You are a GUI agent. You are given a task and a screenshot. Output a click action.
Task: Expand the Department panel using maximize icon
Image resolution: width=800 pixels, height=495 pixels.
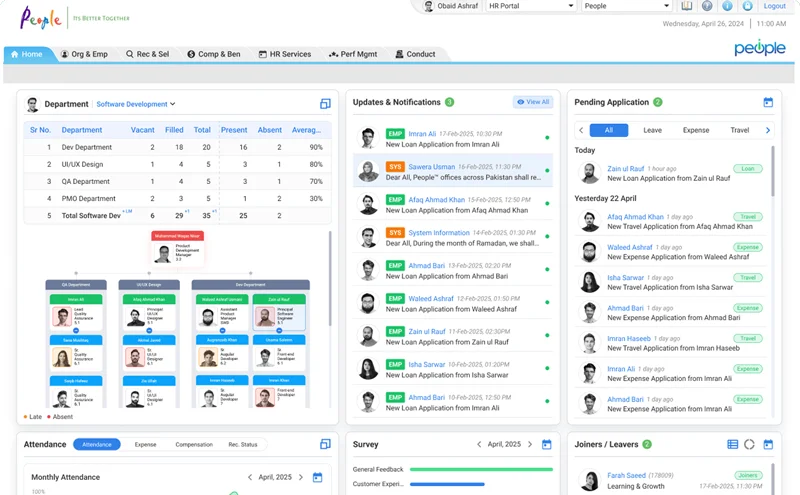[x=325, y=104]
